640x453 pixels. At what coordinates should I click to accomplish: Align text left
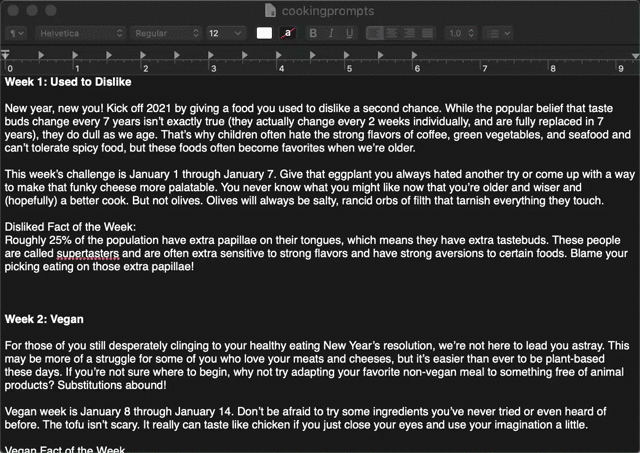(x=375, y=33)
